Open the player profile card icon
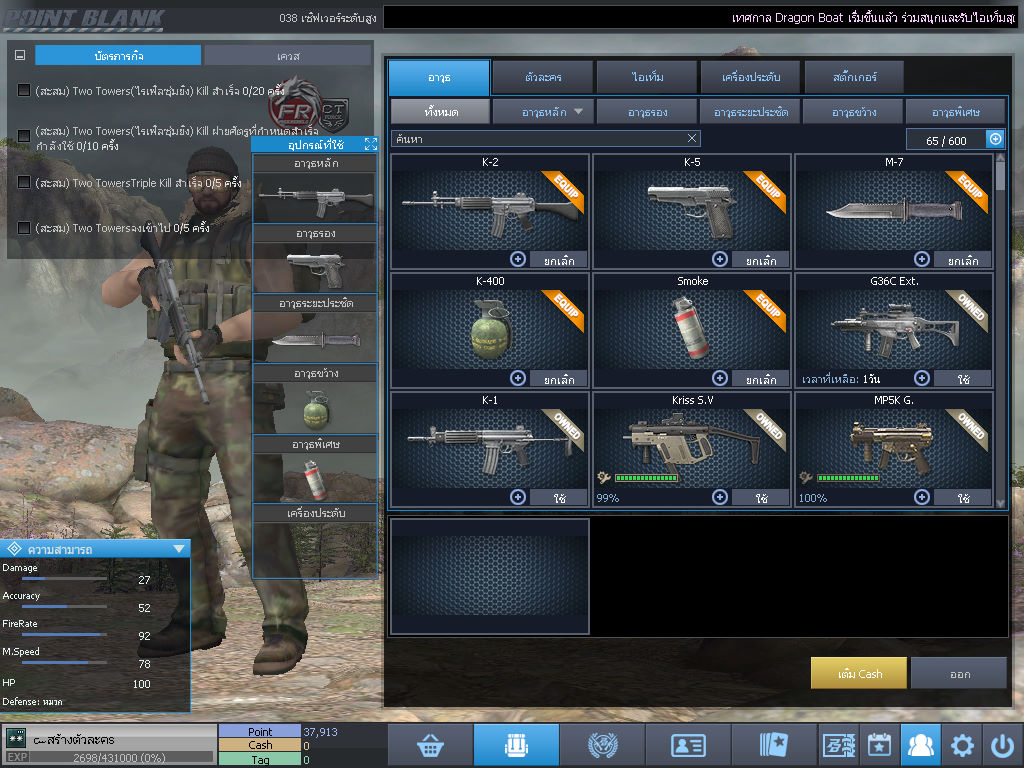The height and width of the screenshot is (768, 1024). [688, 745]
